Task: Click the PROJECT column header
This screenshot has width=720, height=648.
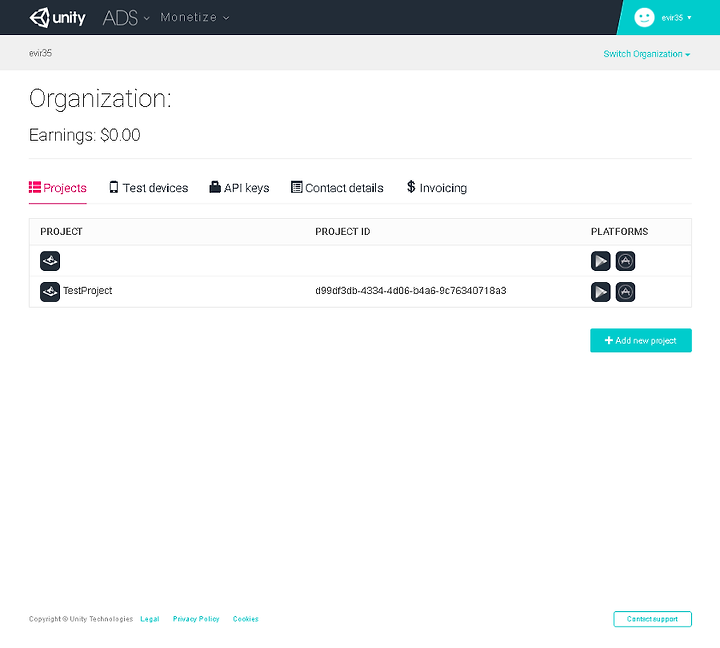Action: click(62, 231)
